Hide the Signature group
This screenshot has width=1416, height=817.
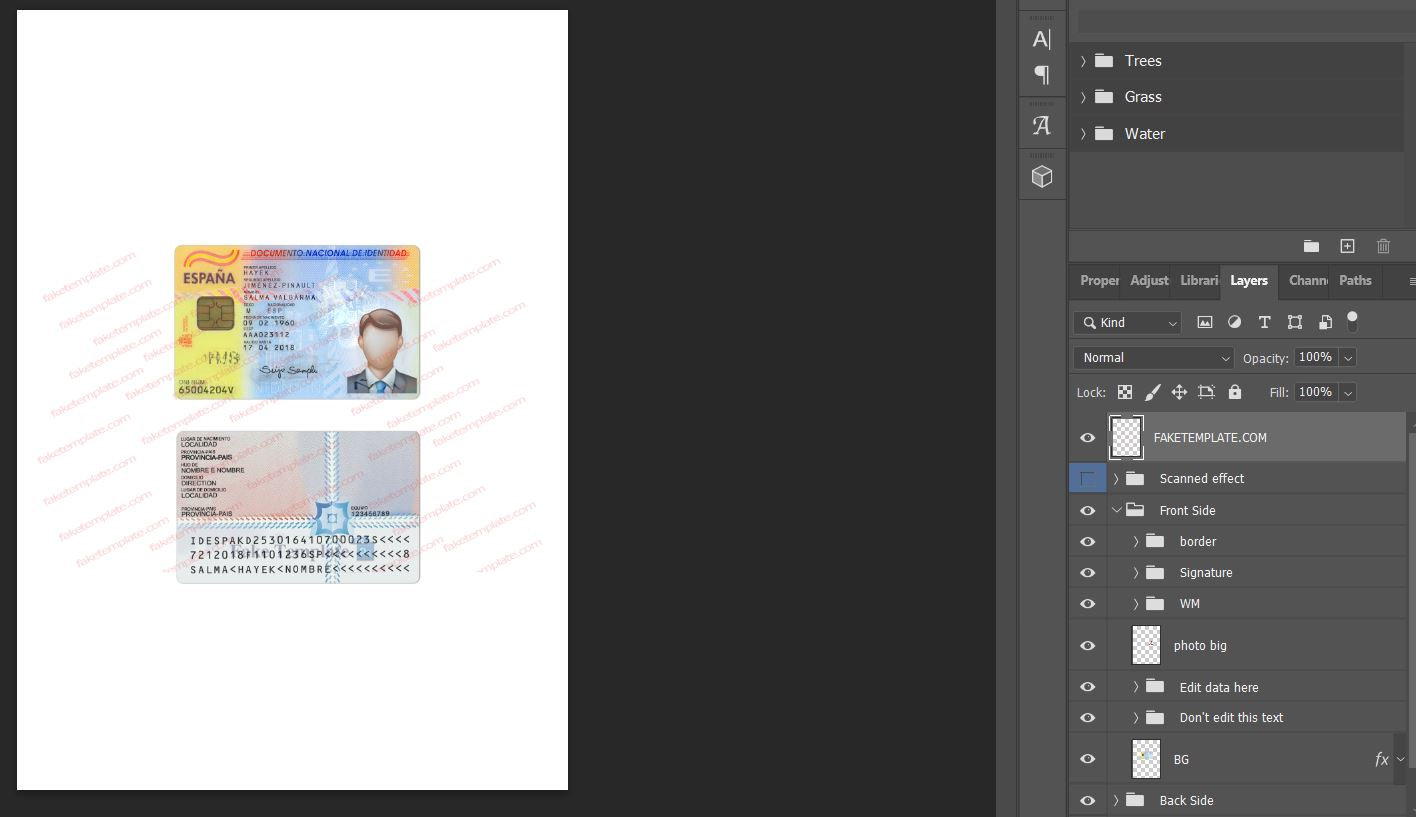pos(1088,573)
